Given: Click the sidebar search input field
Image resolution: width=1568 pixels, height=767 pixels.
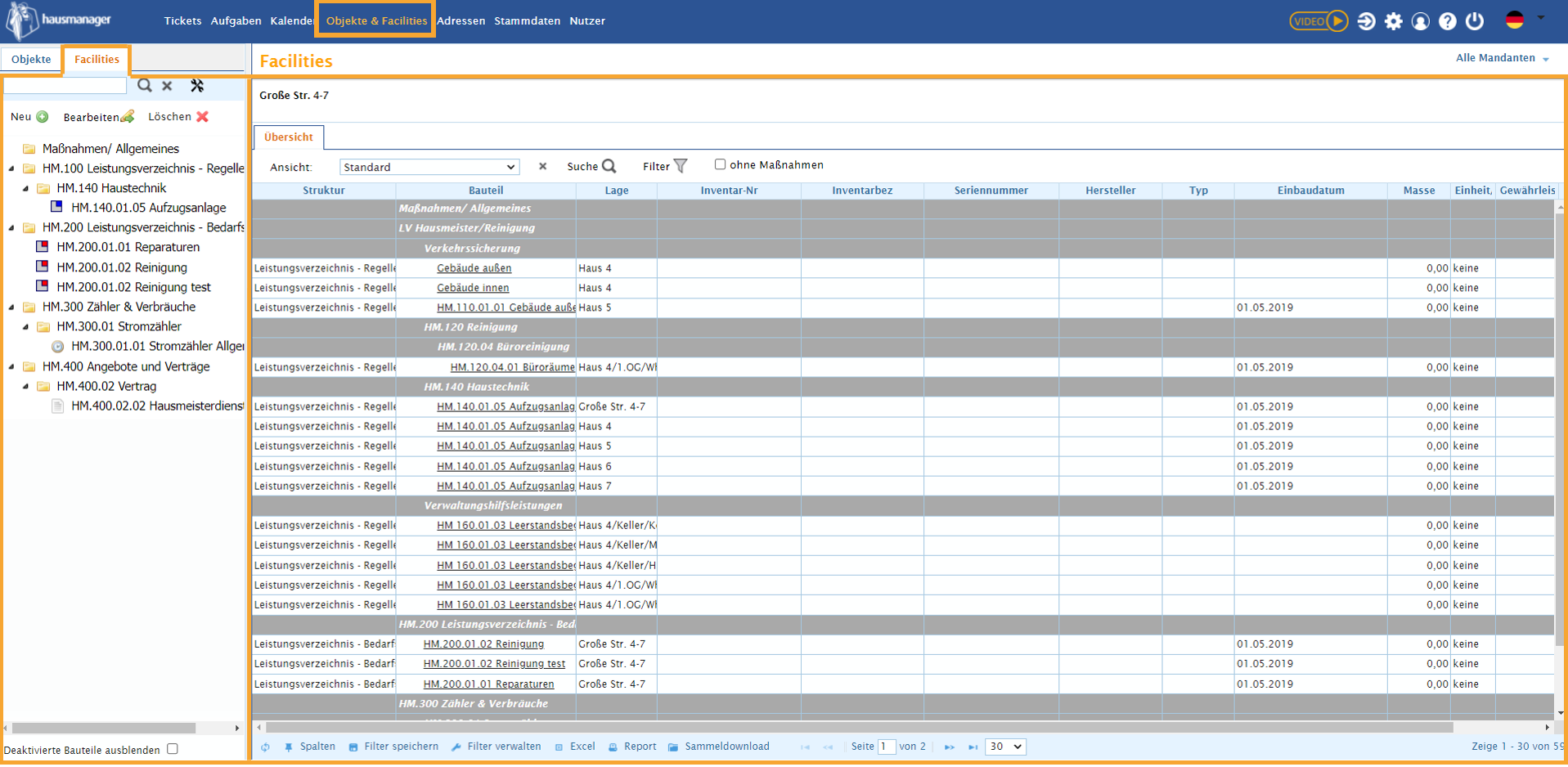Looking at the screenshot, I should [65, 85].
